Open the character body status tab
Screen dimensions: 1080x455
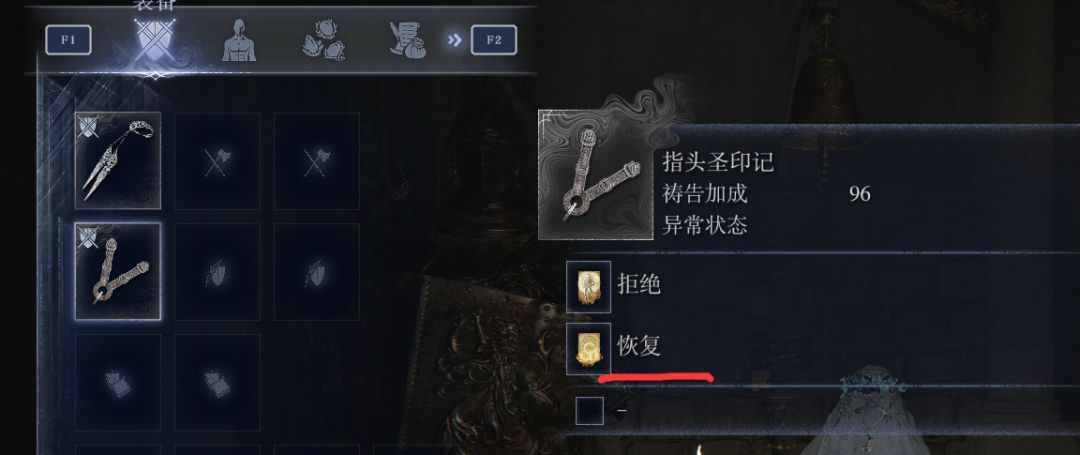pos(239,41)
